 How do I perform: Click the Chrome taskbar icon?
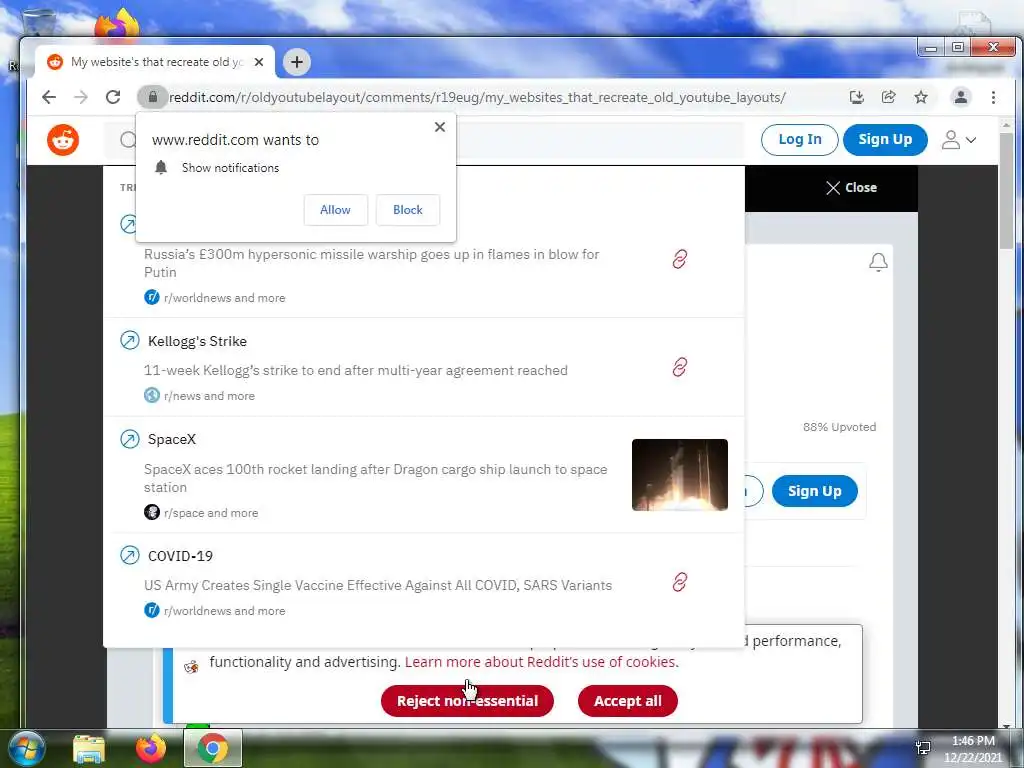[x=212, y=748]
